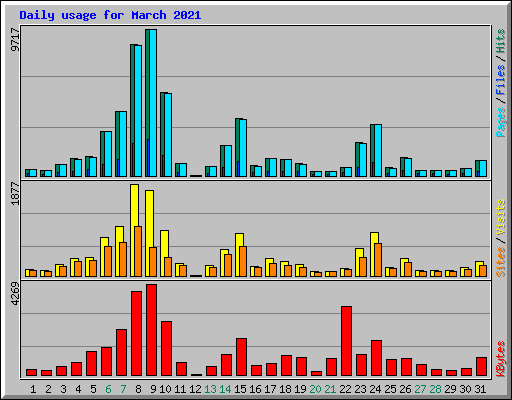The image size is (512, 400).
Task: Click the orange Sites bar for day 8
Action: [138, 251]
